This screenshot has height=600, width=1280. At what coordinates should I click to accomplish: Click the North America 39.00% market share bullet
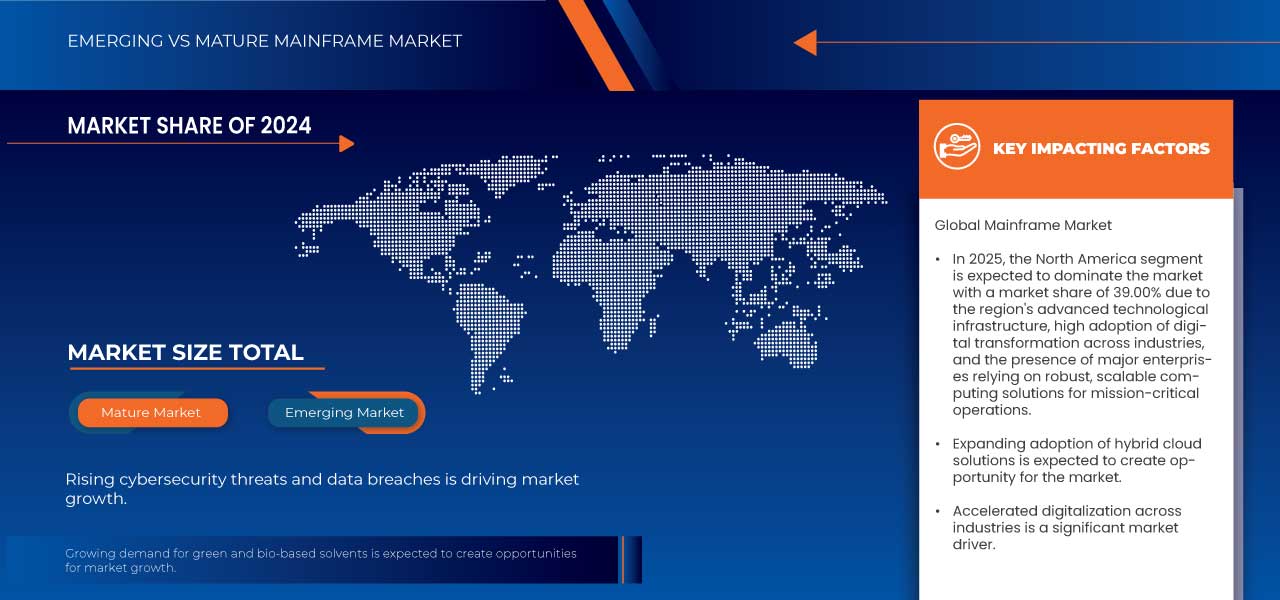click(x=1080, y=334)
